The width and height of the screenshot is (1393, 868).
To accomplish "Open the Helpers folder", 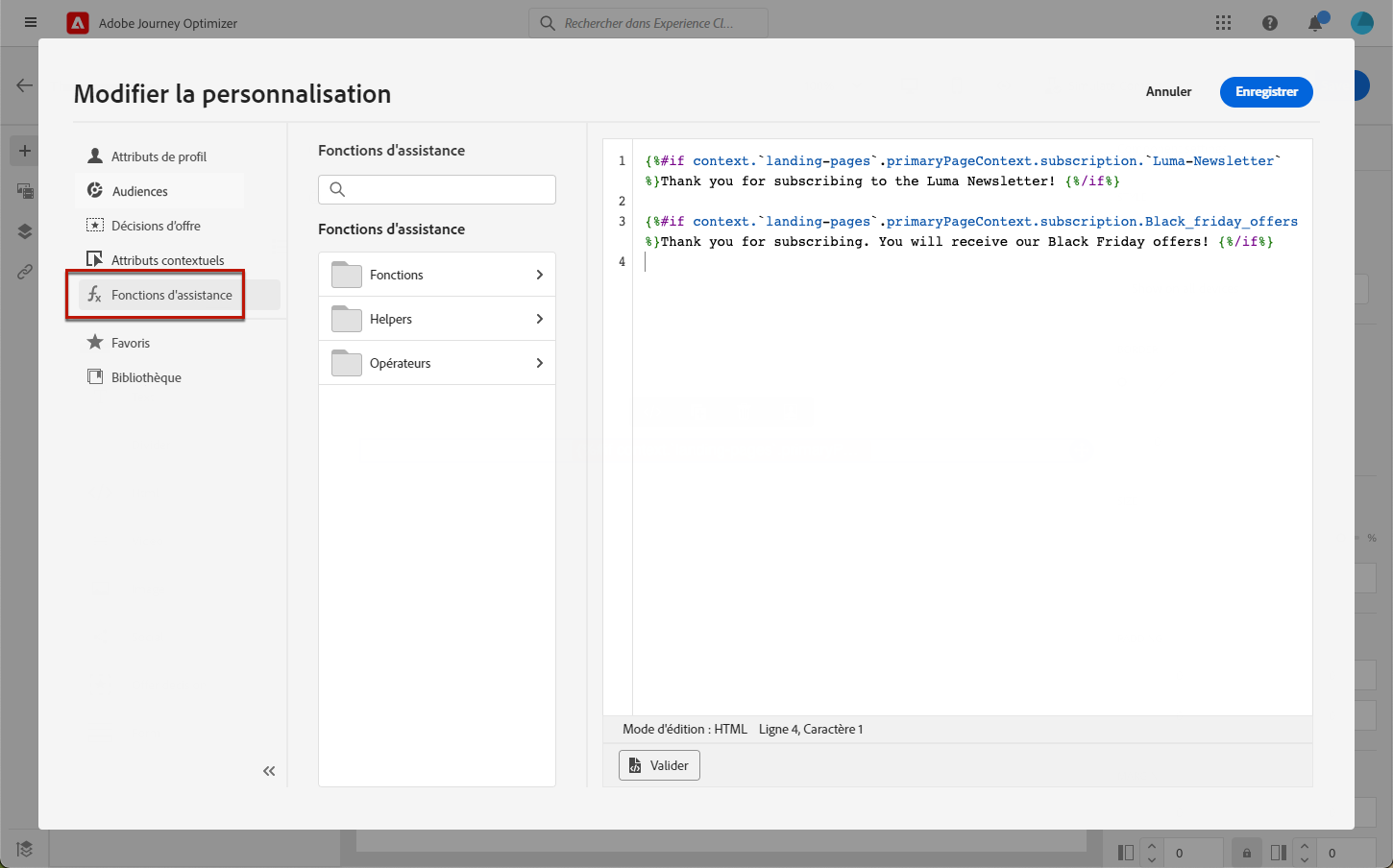I will pyautogui.click(x=437, y=319).
